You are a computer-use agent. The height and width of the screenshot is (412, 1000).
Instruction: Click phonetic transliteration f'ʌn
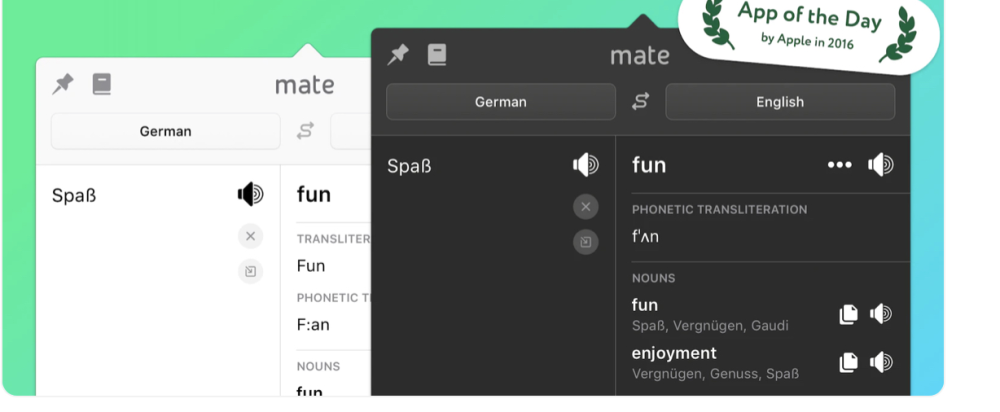coord(645,237)
